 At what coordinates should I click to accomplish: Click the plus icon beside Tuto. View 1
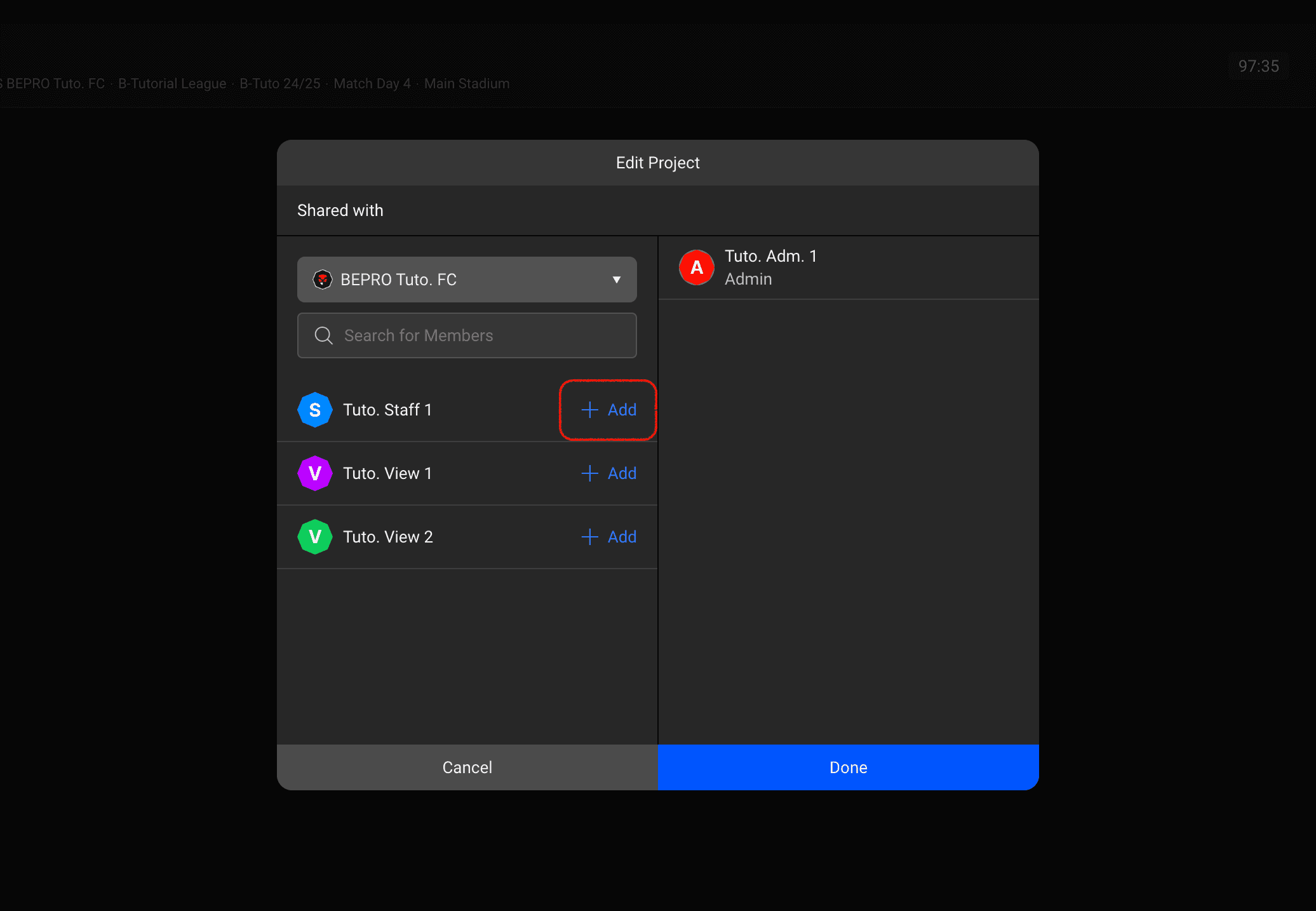[x=589, y=473]
